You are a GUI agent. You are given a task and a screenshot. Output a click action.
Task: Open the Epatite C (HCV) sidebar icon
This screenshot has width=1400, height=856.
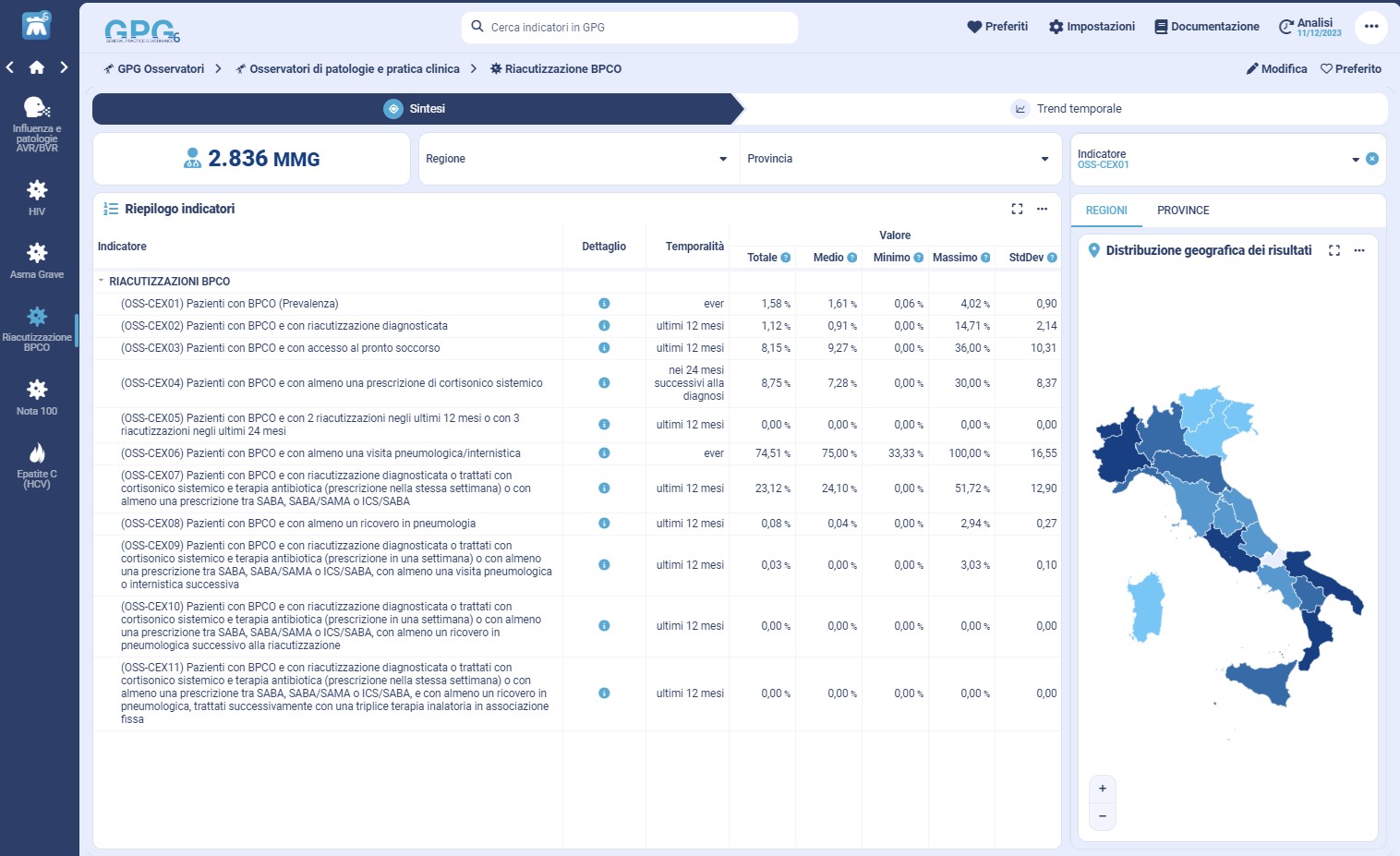(x=37, y=464)
